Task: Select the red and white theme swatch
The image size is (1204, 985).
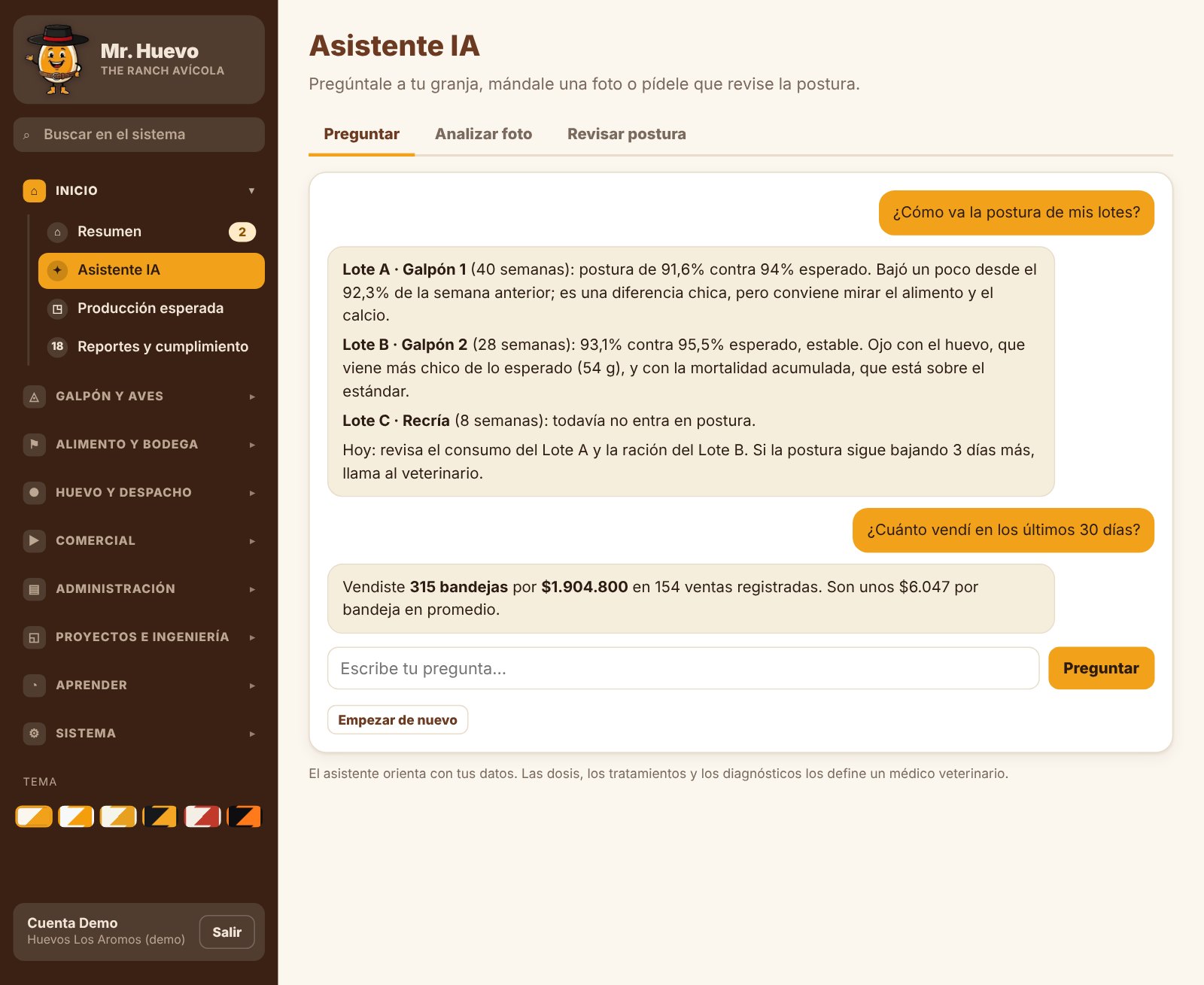Action: click(x=203, y=816)
